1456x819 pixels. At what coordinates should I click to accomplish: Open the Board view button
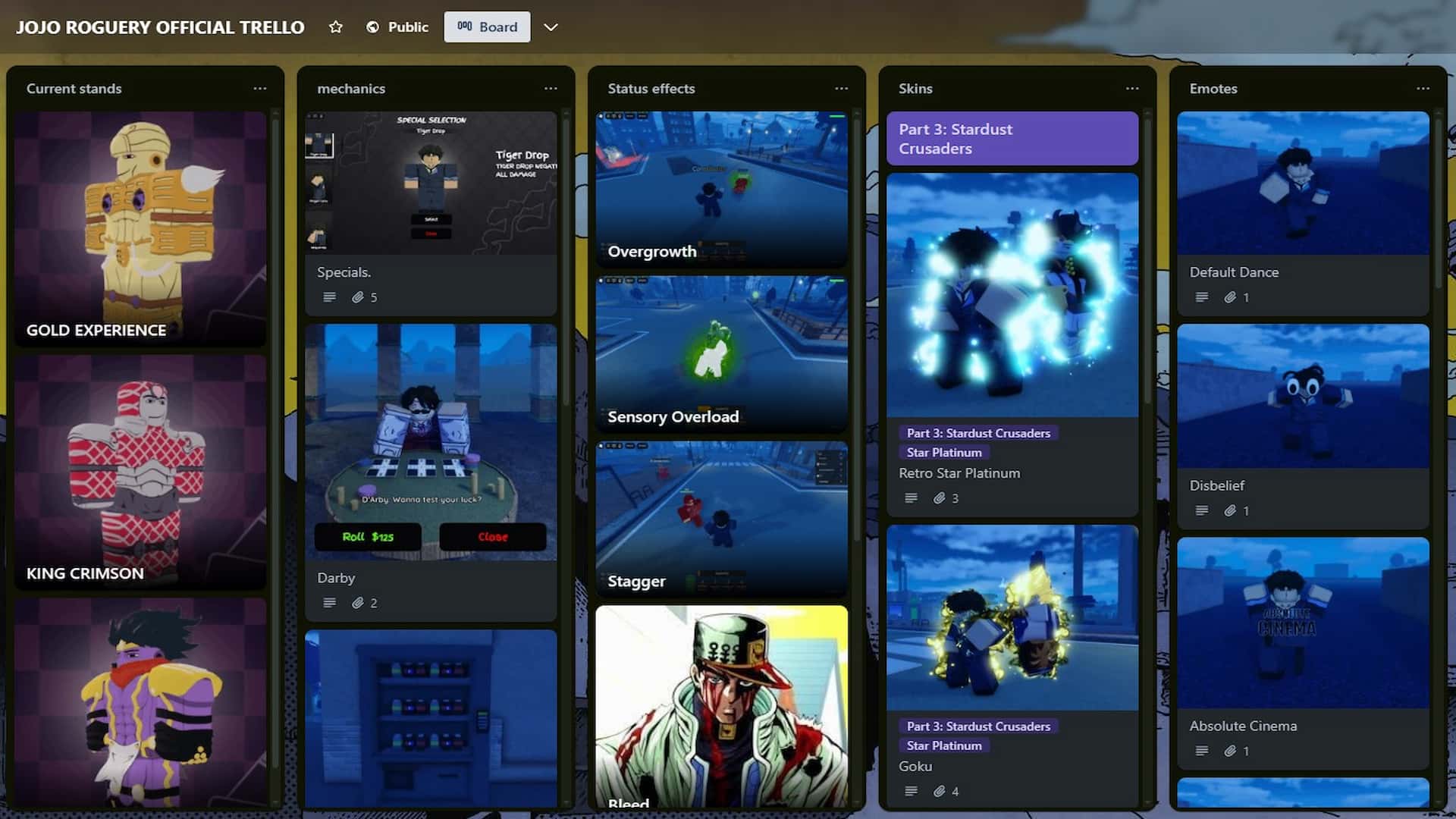pos(487,27)
